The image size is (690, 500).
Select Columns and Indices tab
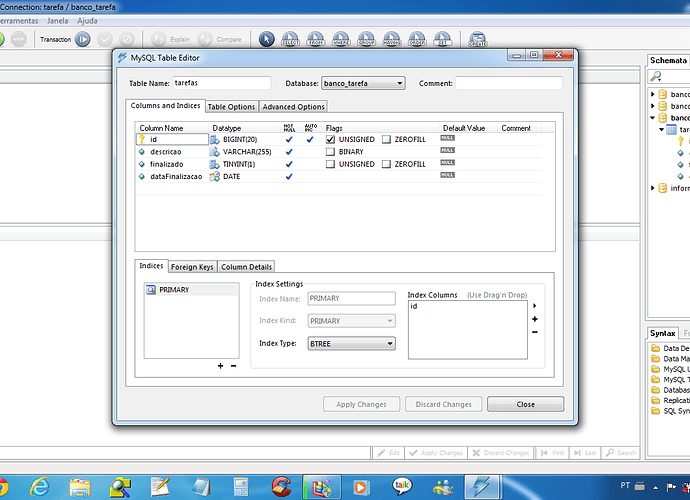(165, 106)
